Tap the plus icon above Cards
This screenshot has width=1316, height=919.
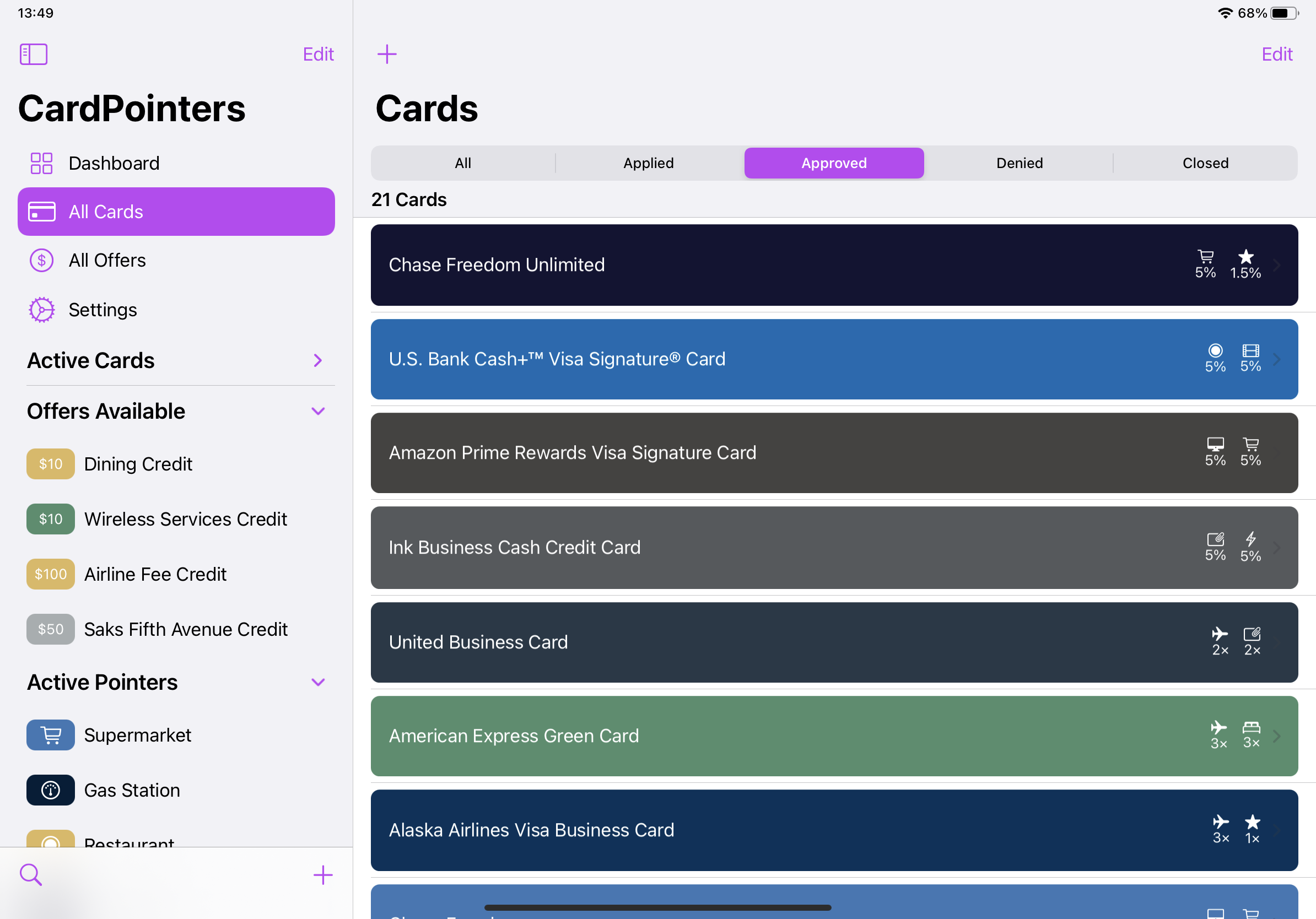pos(387,55)
